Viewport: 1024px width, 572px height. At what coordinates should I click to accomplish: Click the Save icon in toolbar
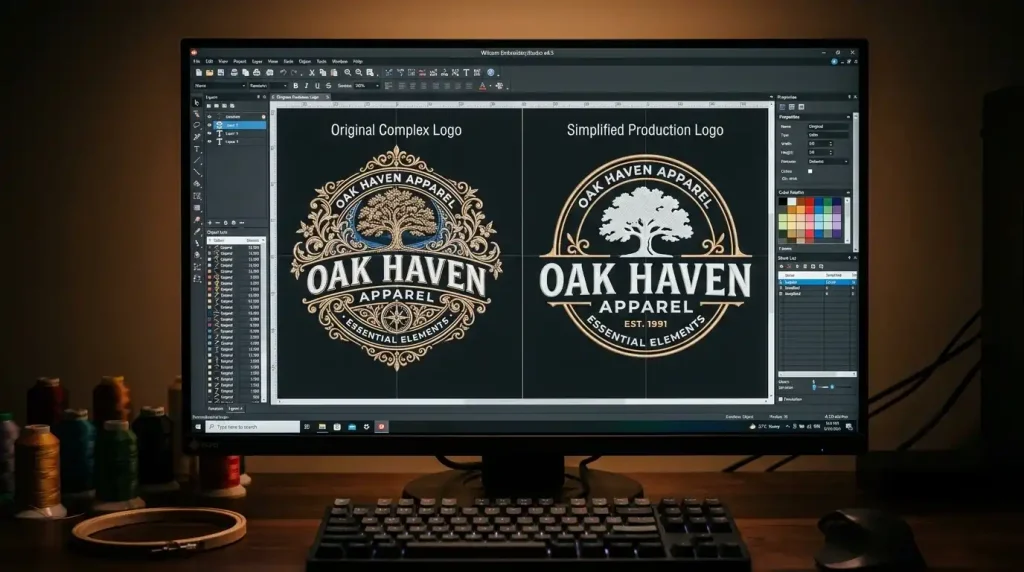220,73
